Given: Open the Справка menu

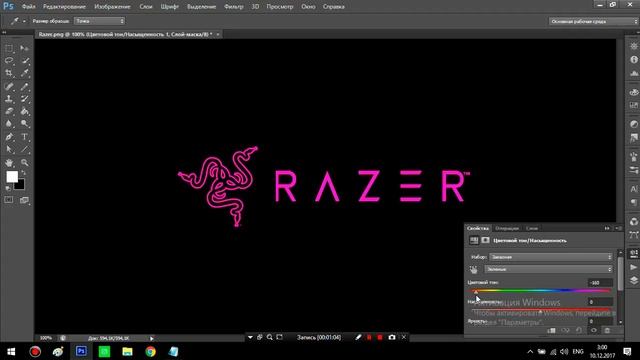Looking at the screenshot, I should click(333, 7).
